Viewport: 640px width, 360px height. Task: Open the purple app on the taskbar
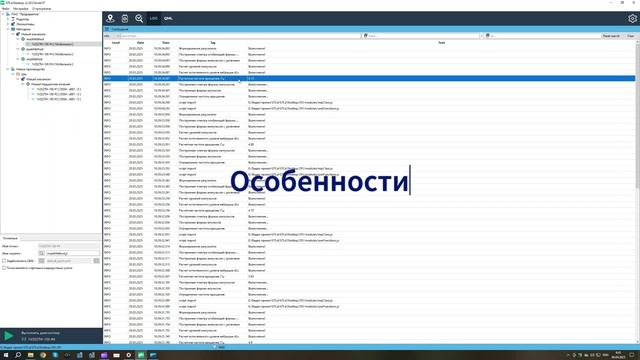(x=104, y=355)
